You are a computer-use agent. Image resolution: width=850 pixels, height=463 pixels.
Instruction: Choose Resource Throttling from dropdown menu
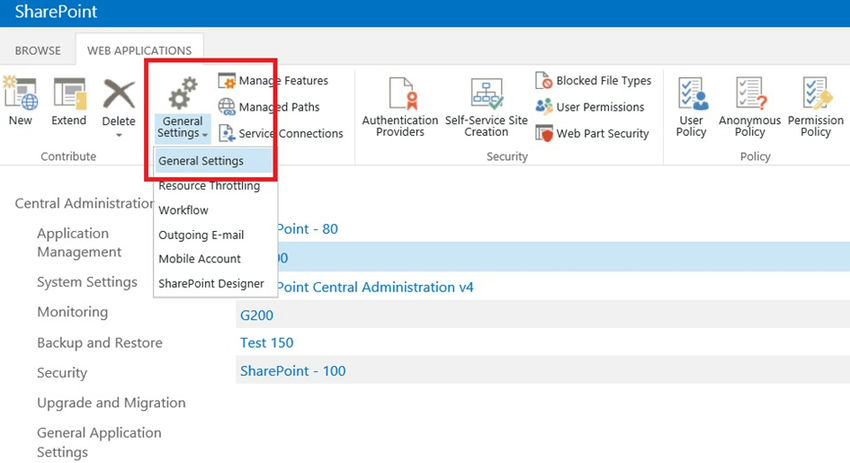pos(209,186)
